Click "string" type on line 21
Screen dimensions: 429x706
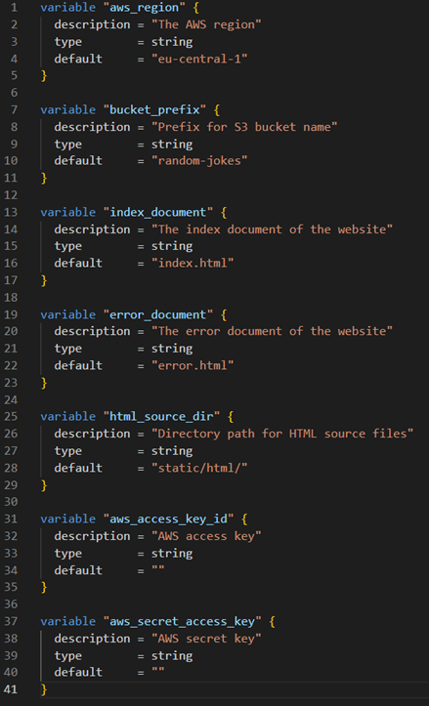pyautogui.click(x=172, y=348)
